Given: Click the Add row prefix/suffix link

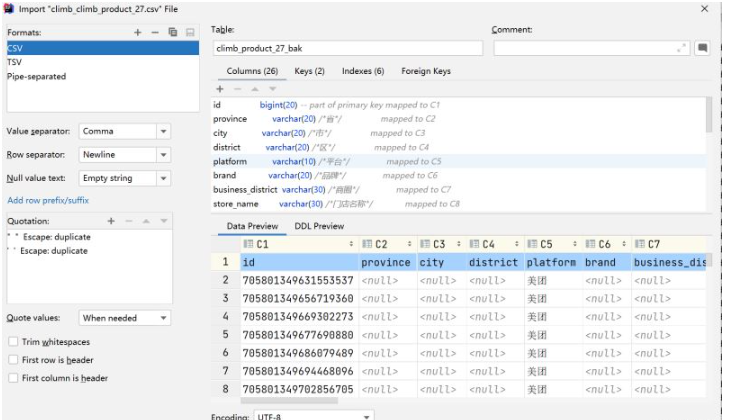Looking at the screenshot, I should [x=48, y=200].
